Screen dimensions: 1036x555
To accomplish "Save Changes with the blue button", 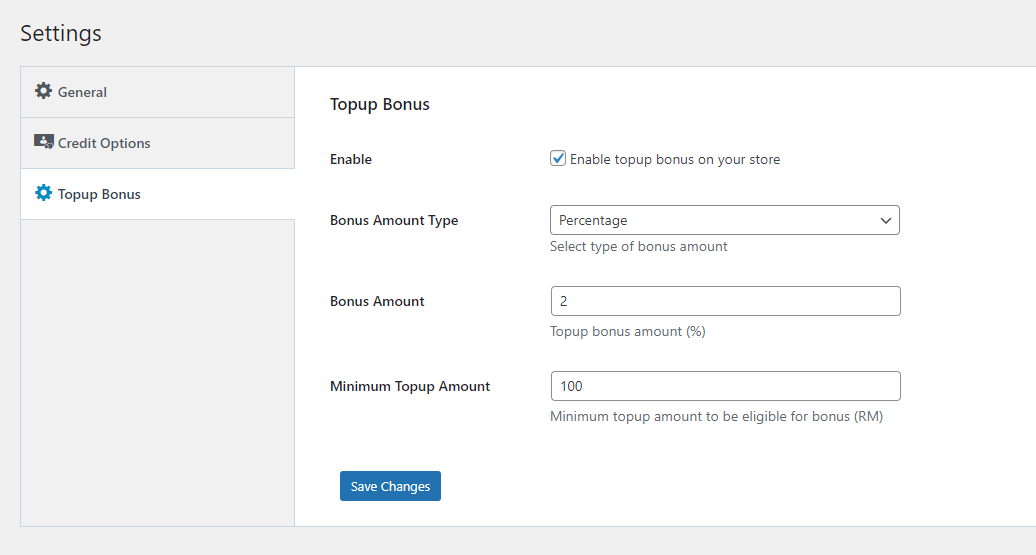I will point(390,486).
